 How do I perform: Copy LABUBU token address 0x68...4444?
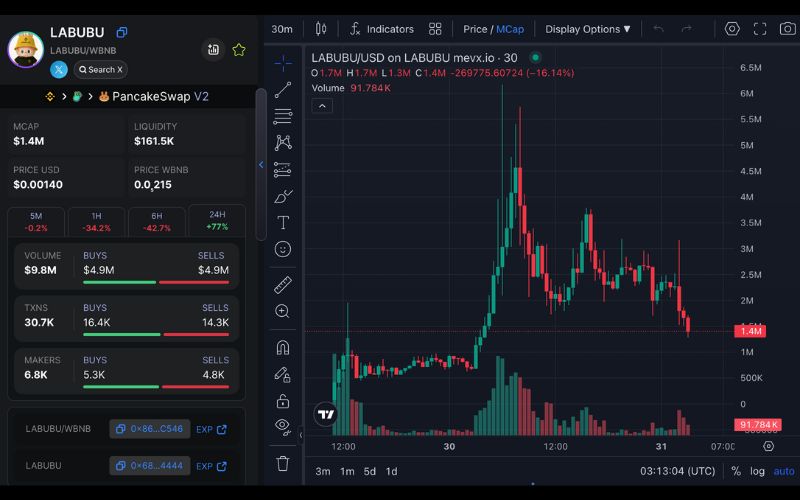pyautogui.click(x=149, y=466)
